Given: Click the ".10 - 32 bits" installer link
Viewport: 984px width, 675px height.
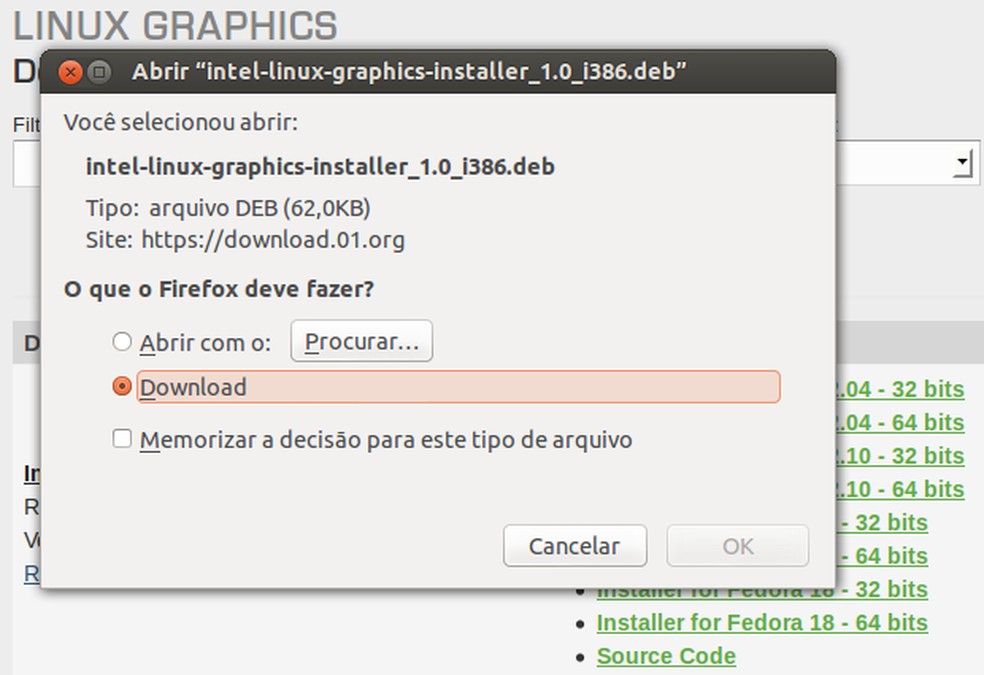Looking at the screenshot, I should [x=900, y=455].
